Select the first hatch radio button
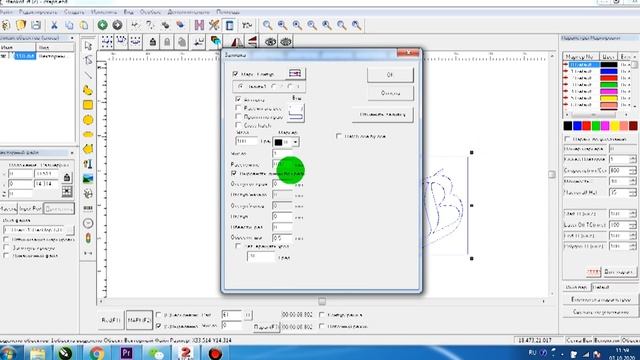Viewport: 640px width, 360px height. tap(240, 87)
